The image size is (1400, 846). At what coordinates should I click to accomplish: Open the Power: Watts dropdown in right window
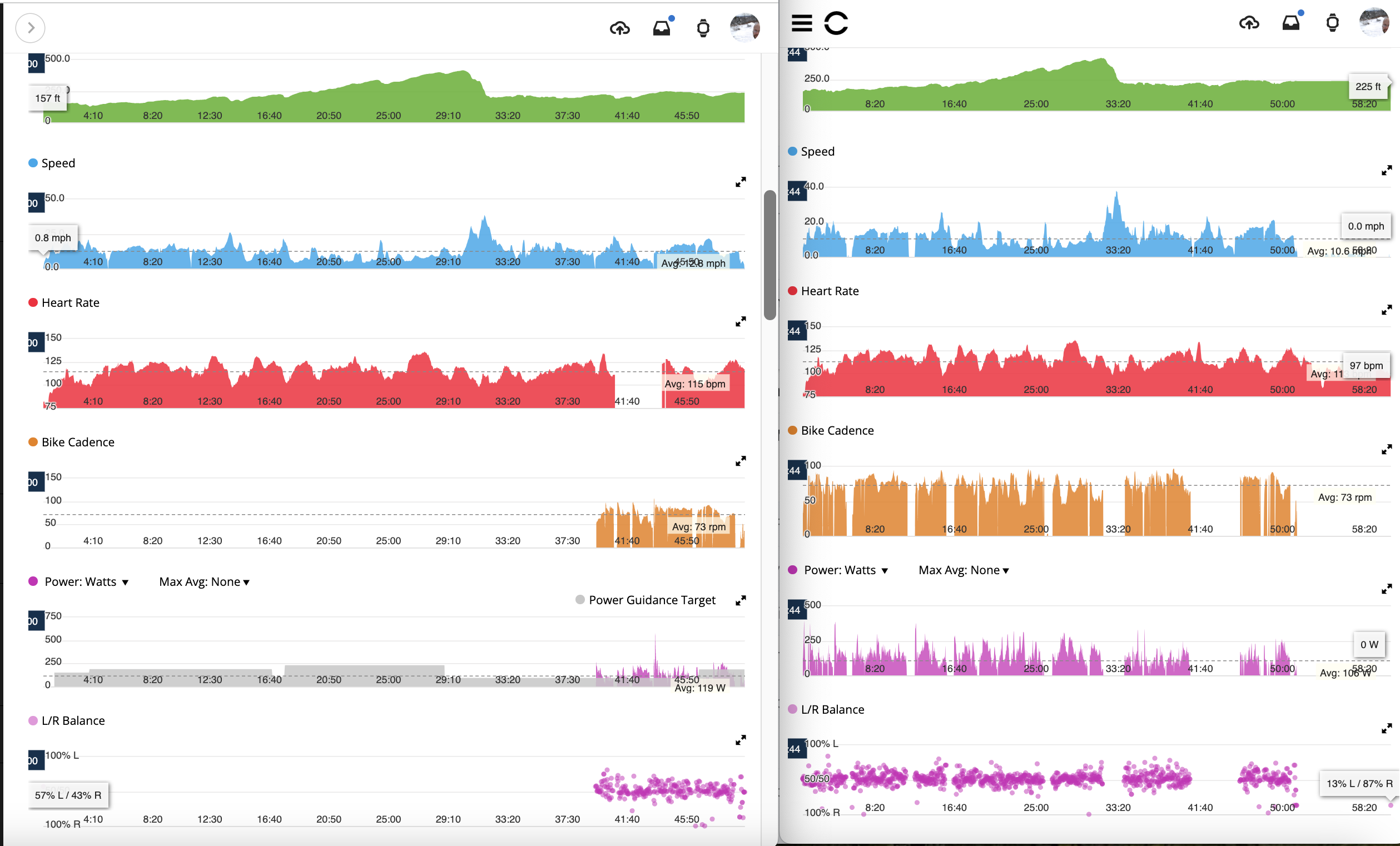(846, 570)
